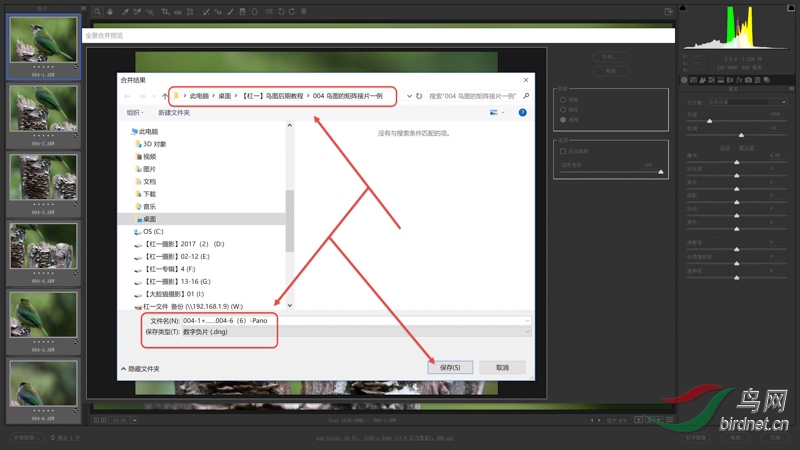Click the 取消 cancel button
The width and height of the screenshot is (800, 450).
pyautogui.click(x=502, y=368)
